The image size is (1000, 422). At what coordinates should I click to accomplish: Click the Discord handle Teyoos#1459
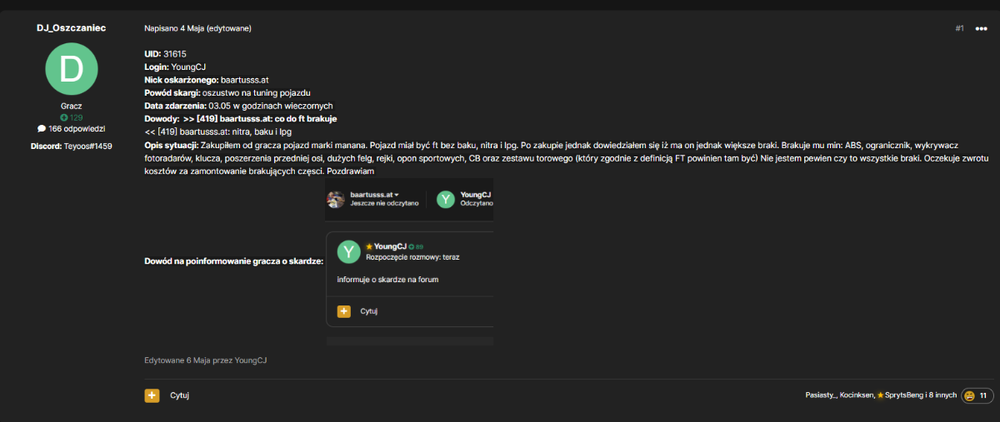click(88, 146)
